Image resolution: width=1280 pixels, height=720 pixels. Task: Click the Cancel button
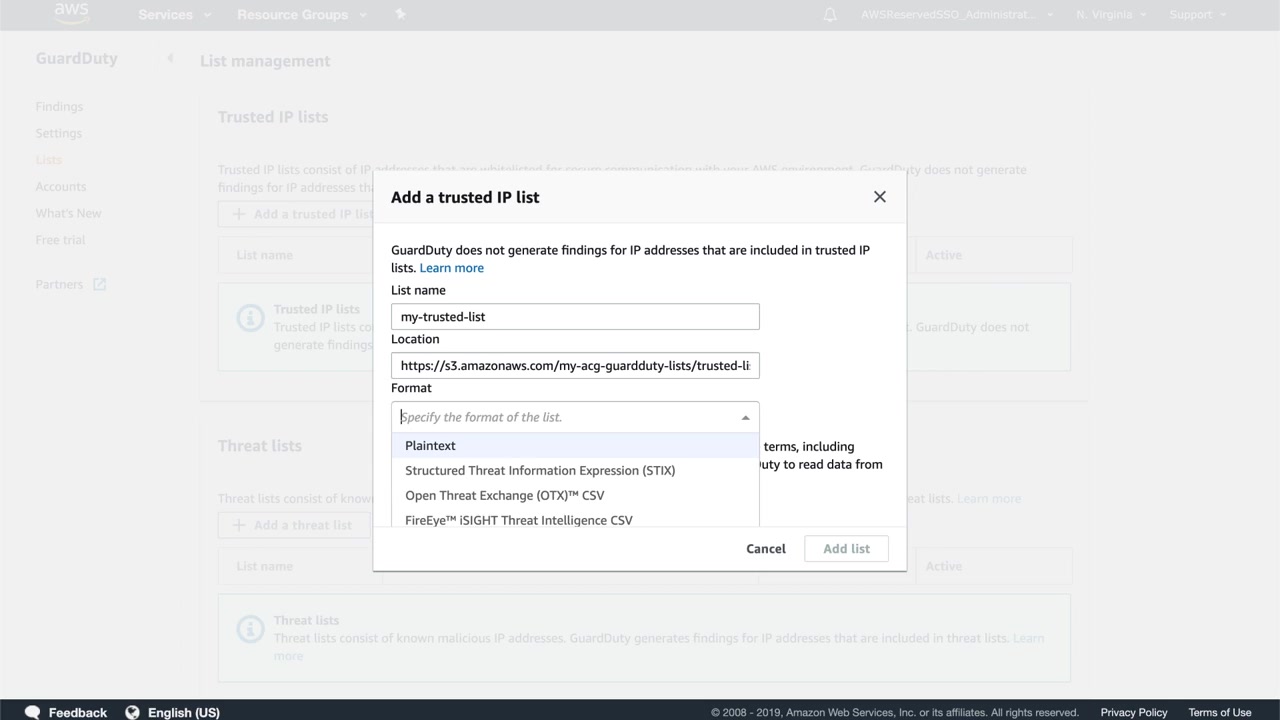(766, 549)
